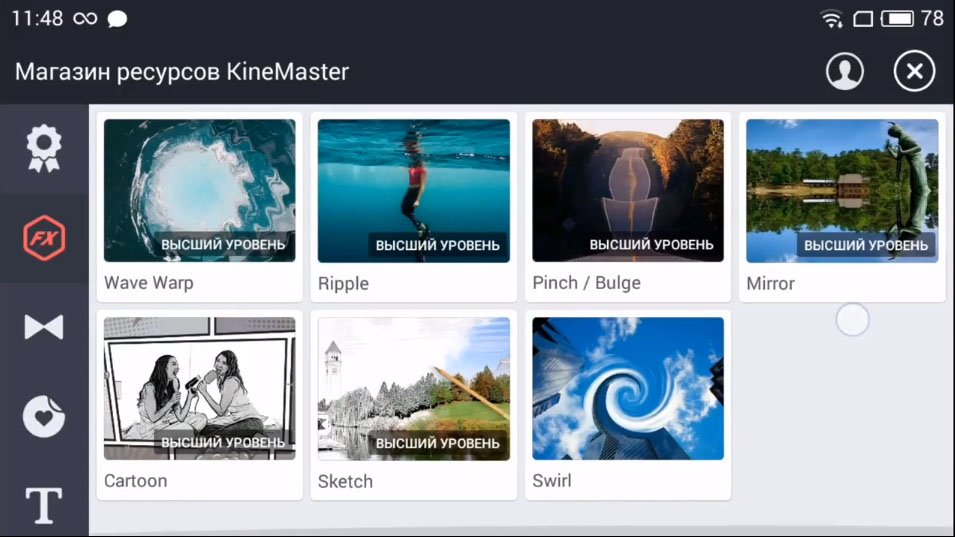Select the Swirl title label

[552, 481]
